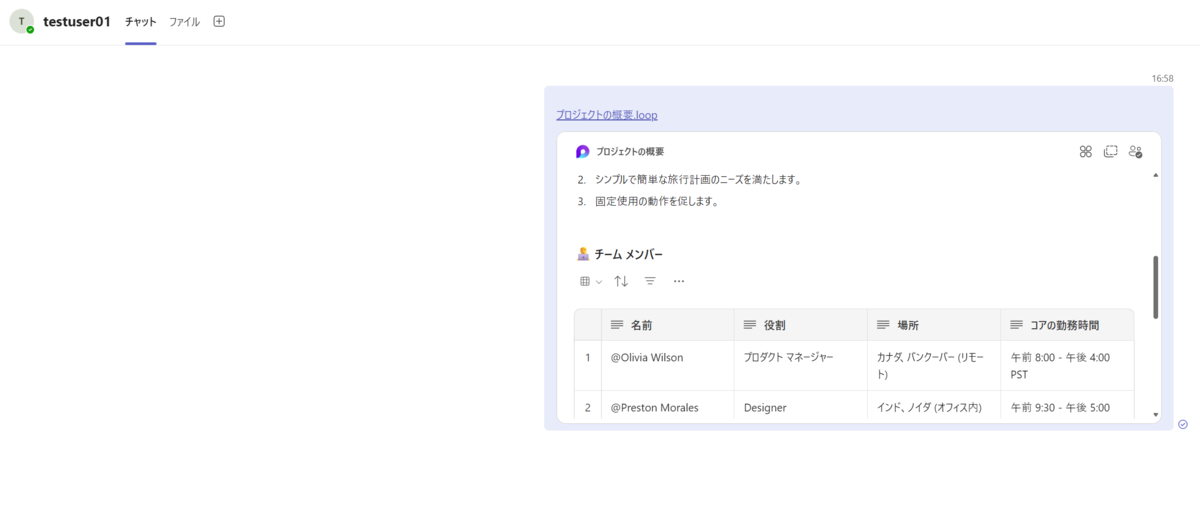Click the list item 固定使用の動作を促します

pyautogui.click(x=657, y=201)
